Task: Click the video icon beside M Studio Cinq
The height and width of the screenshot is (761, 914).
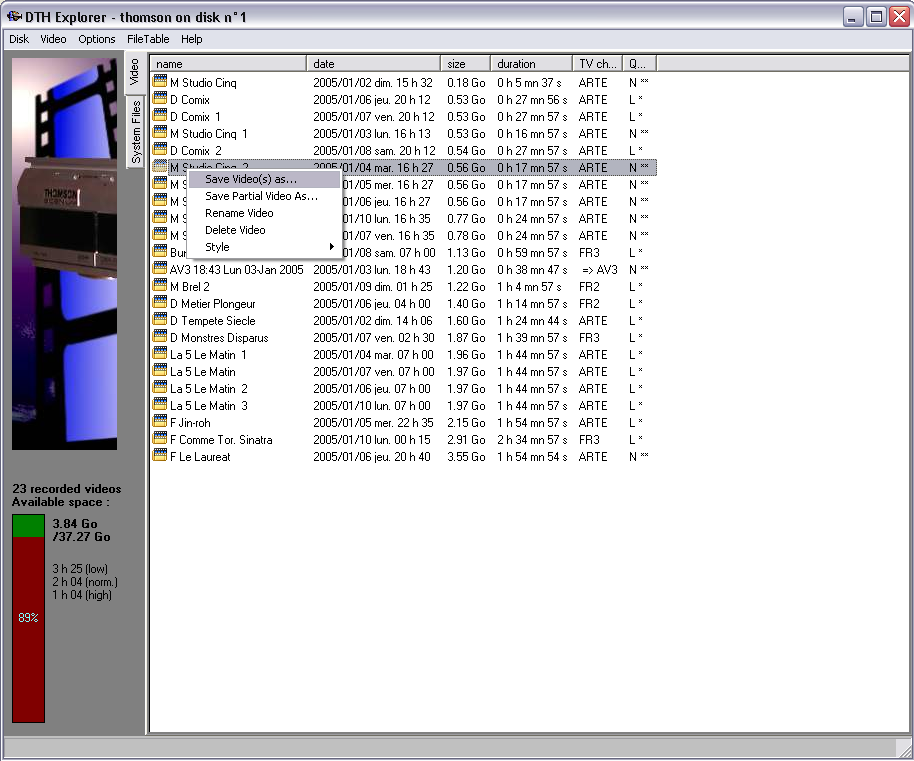Action: pyautogui.click(x=160, y=82)
